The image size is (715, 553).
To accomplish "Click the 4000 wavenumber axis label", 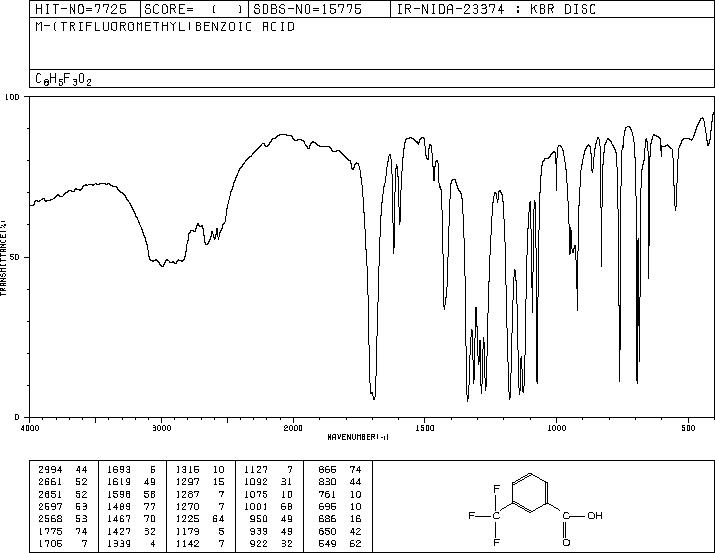I will pyautogui.click(x=30, y=428).
